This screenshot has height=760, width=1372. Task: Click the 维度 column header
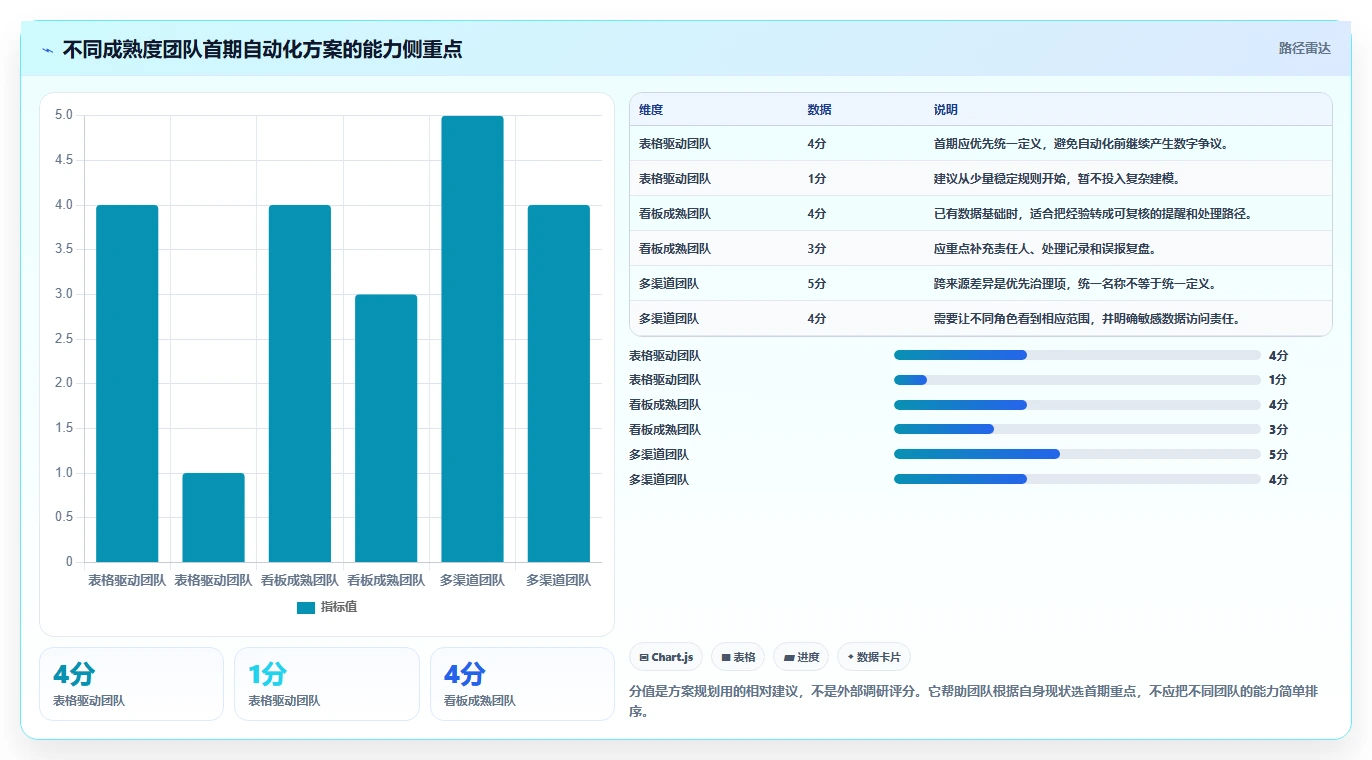(x=651, y=110)
